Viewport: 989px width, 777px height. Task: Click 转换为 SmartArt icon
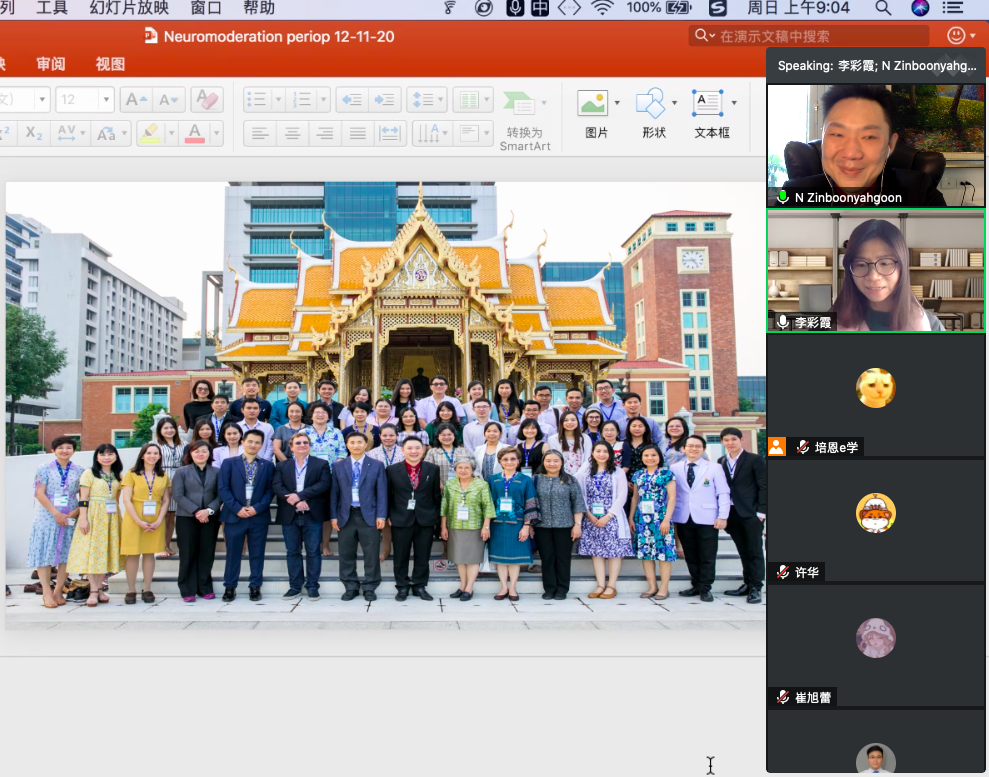520,103
